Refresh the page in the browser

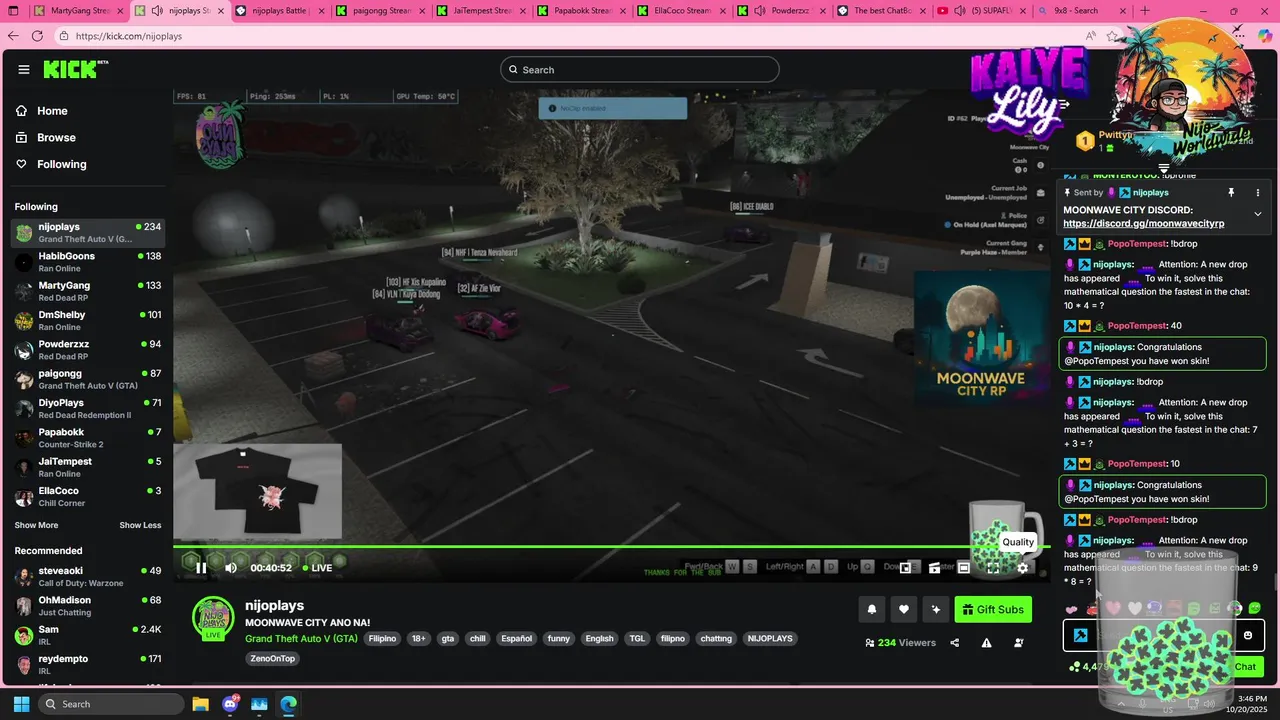point(37,35)
